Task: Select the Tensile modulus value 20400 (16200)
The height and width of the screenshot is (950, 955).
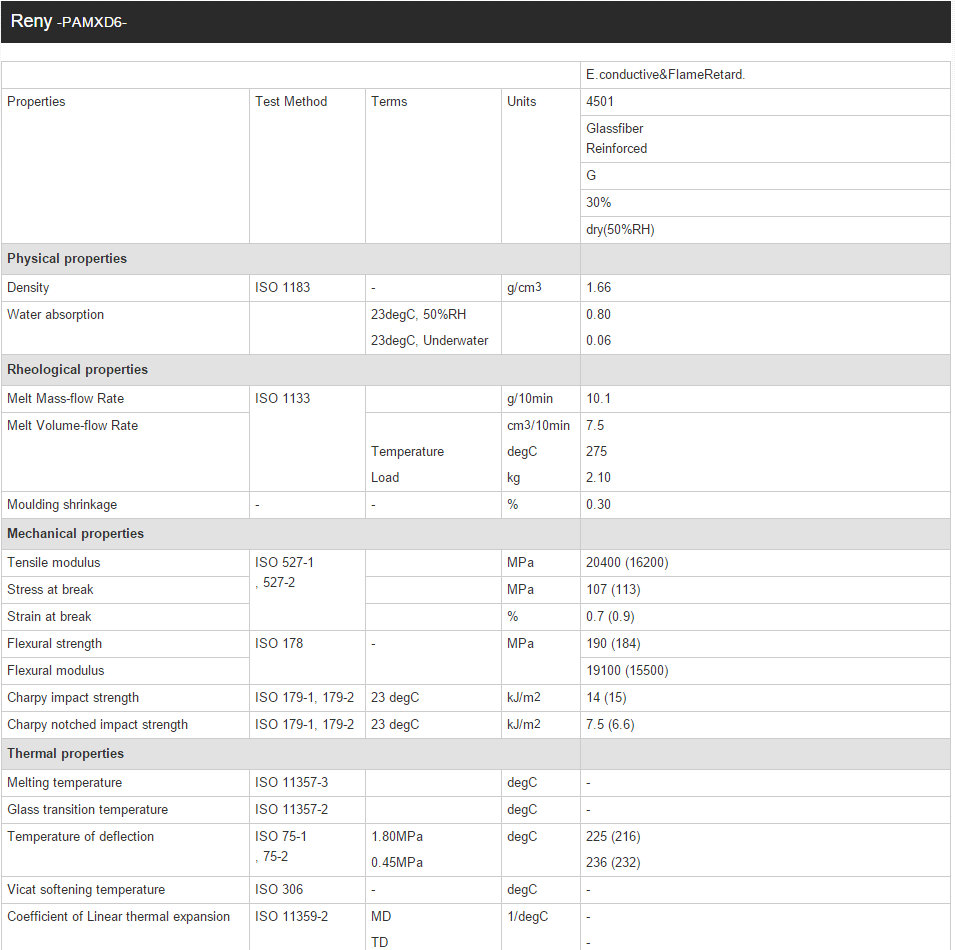Action: 627,562
